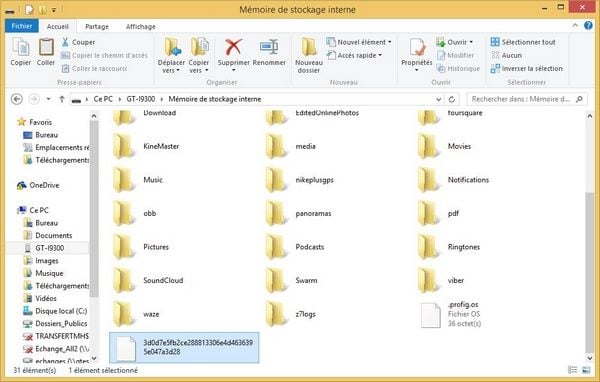The width and height of the screenshot is (600, 382).
Task: Open the Fichier tab
Action: coord(22,26)
